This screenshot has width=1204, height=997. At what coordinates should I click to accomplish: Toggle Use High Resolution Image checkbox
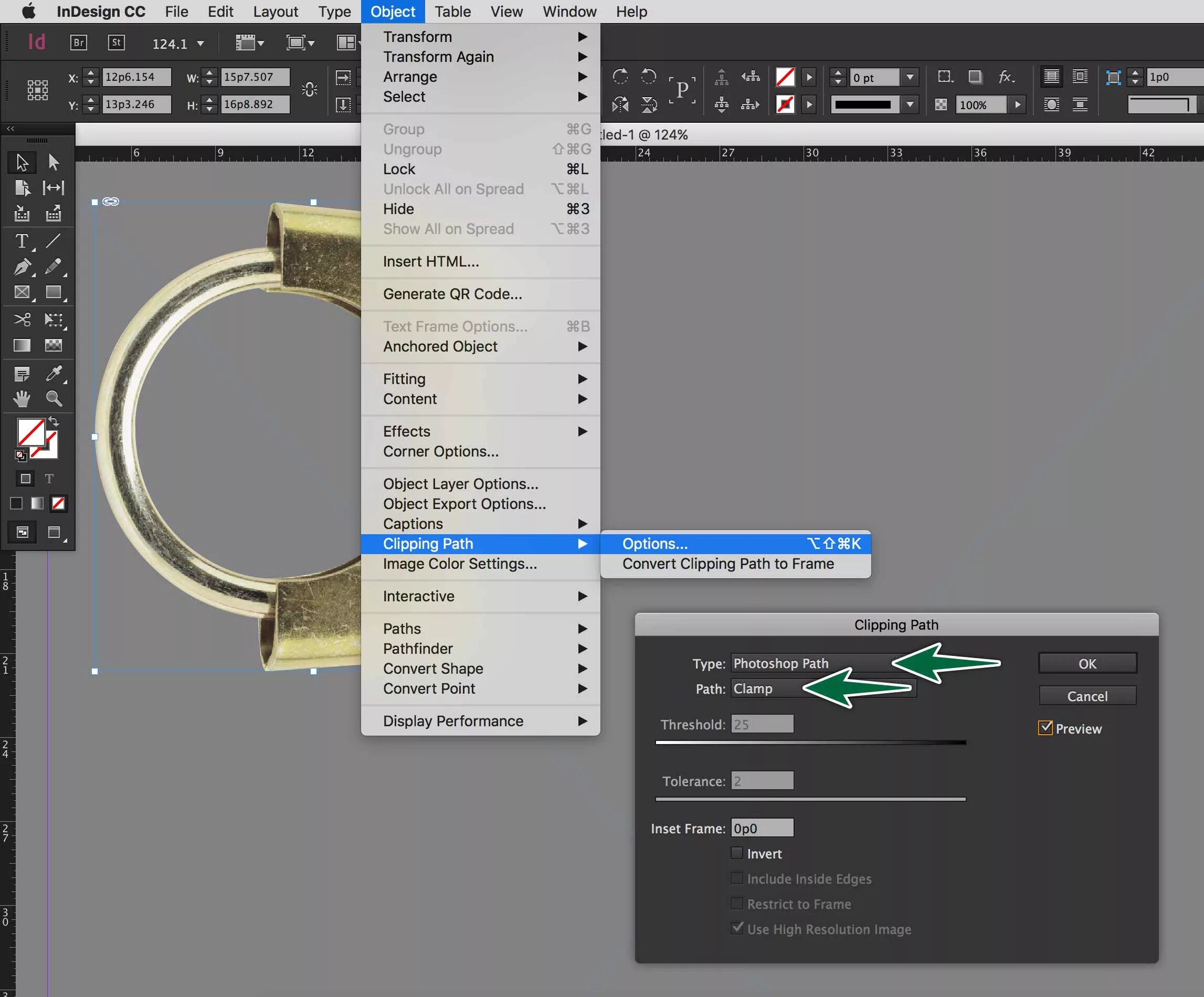737,928
